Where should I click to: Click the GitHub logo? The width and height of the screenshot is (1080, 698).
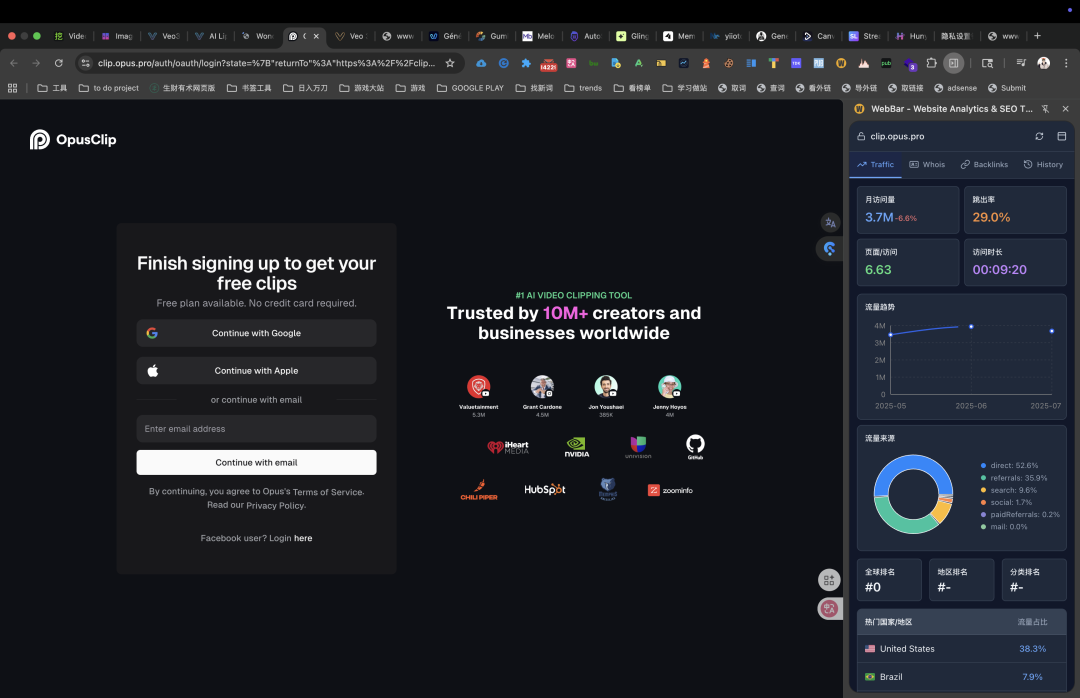(695, 446)
